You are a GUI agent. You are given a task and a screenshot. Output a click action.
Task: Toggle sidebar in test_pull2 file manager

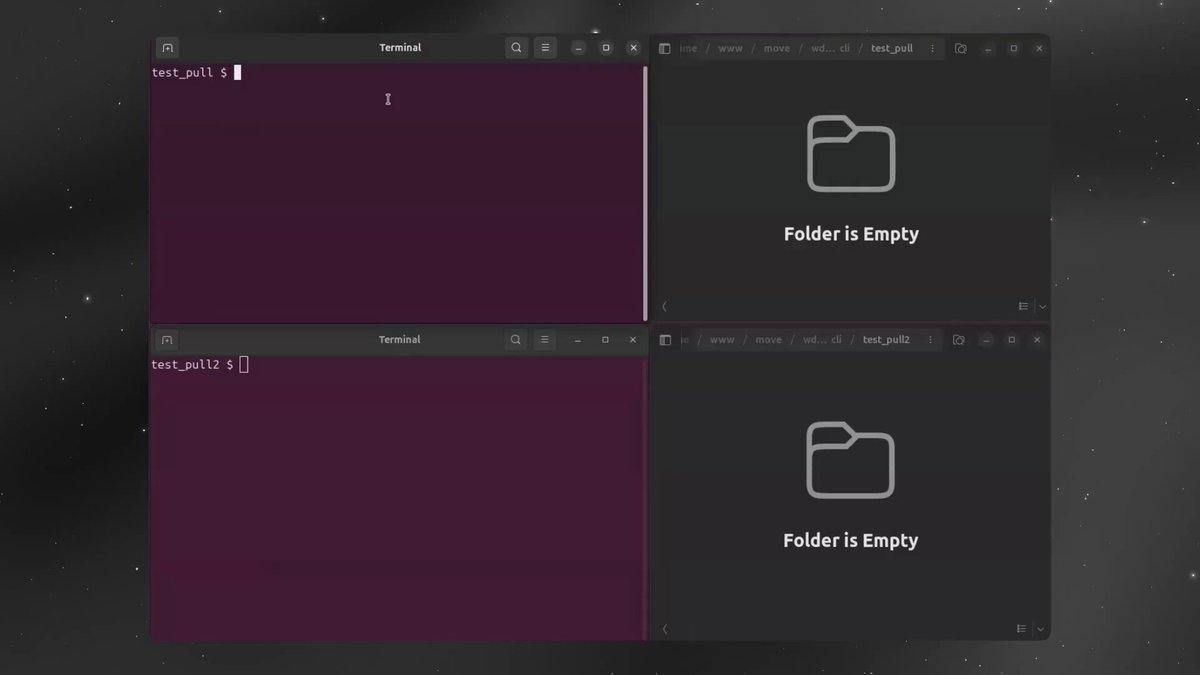665,340
